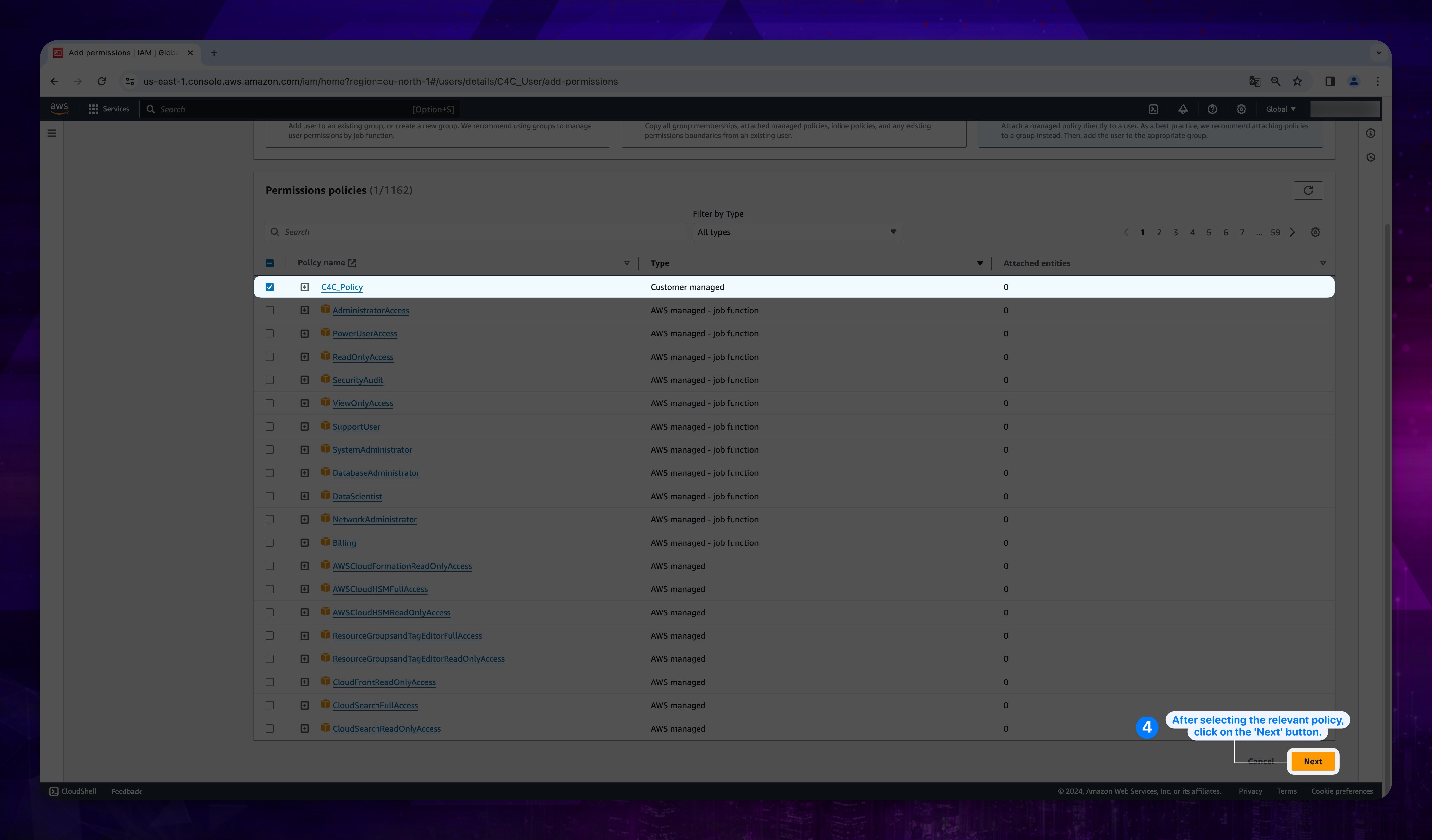Open the help question mark icon
1432x840 pixels.
click(1212, 109)
